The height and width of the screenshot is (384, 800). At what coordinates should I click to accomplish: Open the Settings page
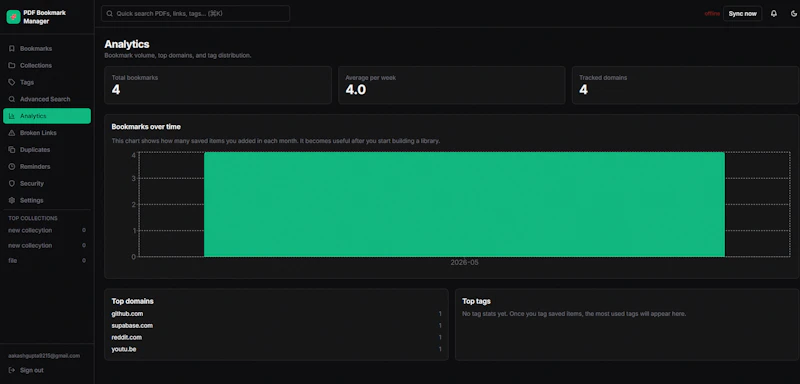point(47,200)
